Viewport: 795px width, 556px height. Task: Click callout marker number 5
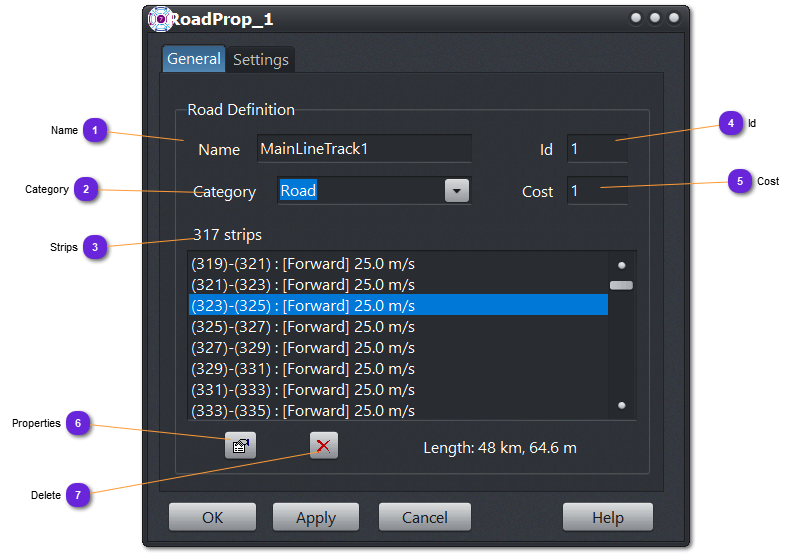pyautogui.click(x=739, y=181)
